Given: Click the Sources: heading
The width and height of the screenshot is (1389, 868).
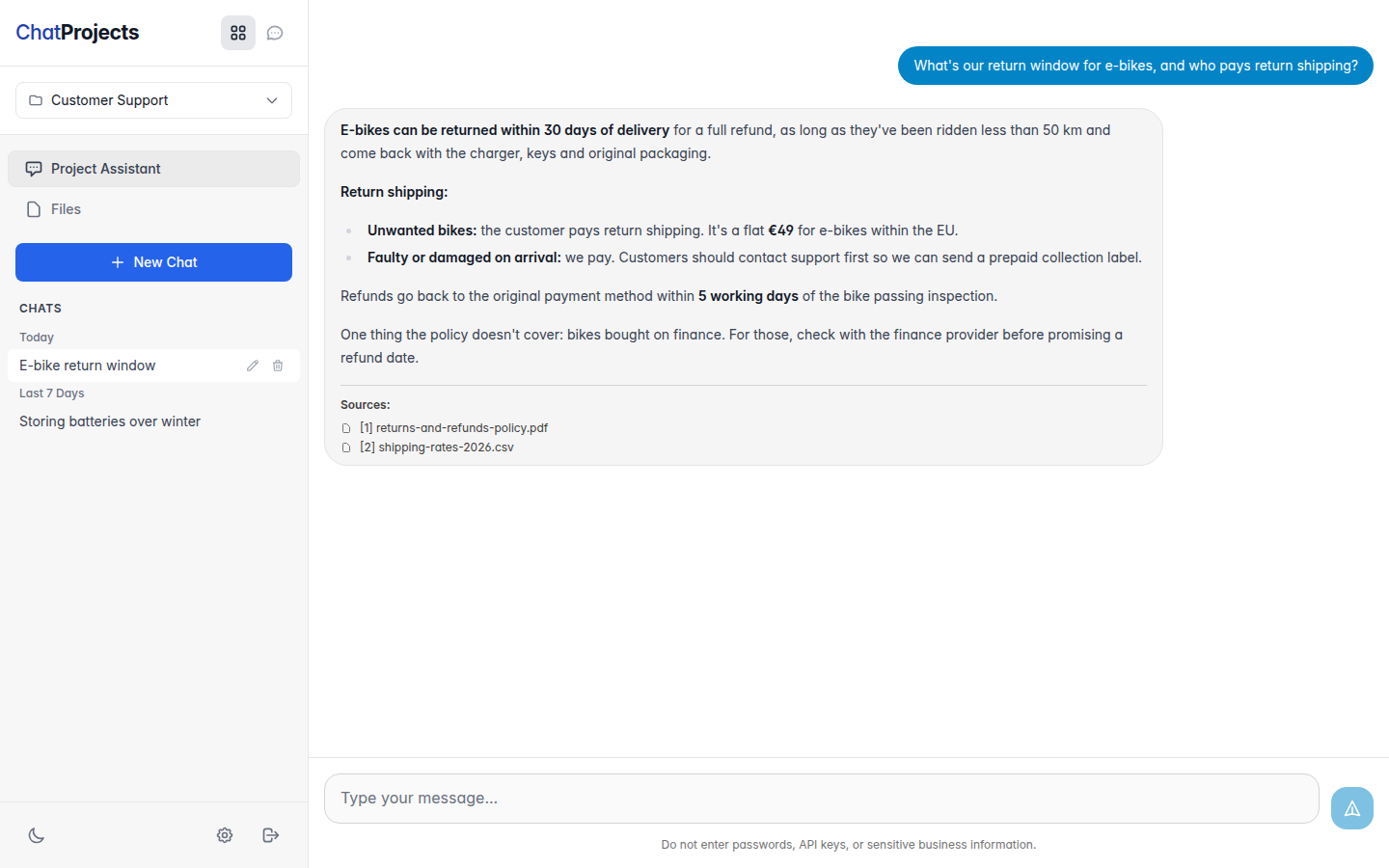Looking at the screenshot, I should pyautogui.click(x=366, y=405).
